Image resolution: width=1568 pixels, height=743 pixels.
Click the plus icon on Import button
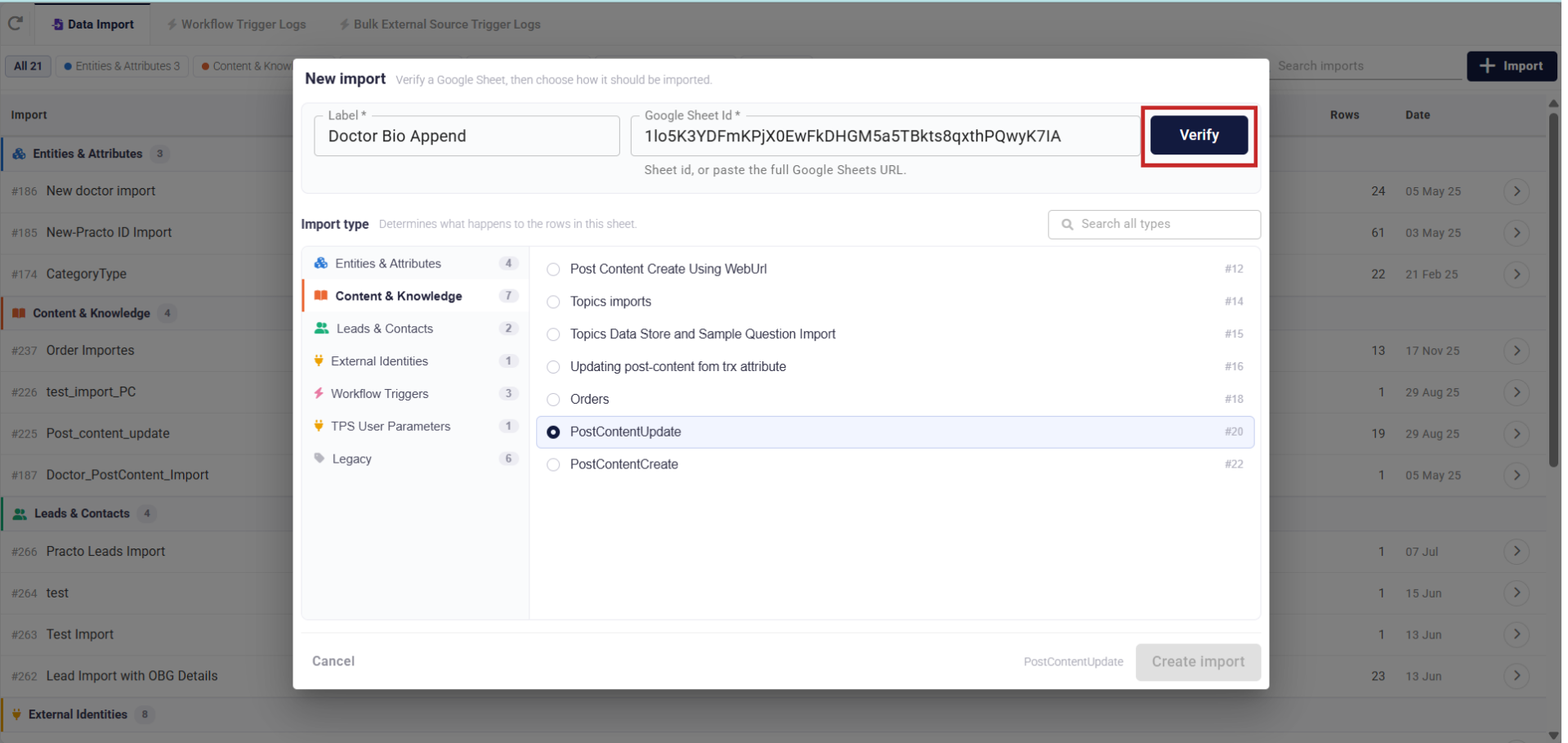[x=1487, y=66]
